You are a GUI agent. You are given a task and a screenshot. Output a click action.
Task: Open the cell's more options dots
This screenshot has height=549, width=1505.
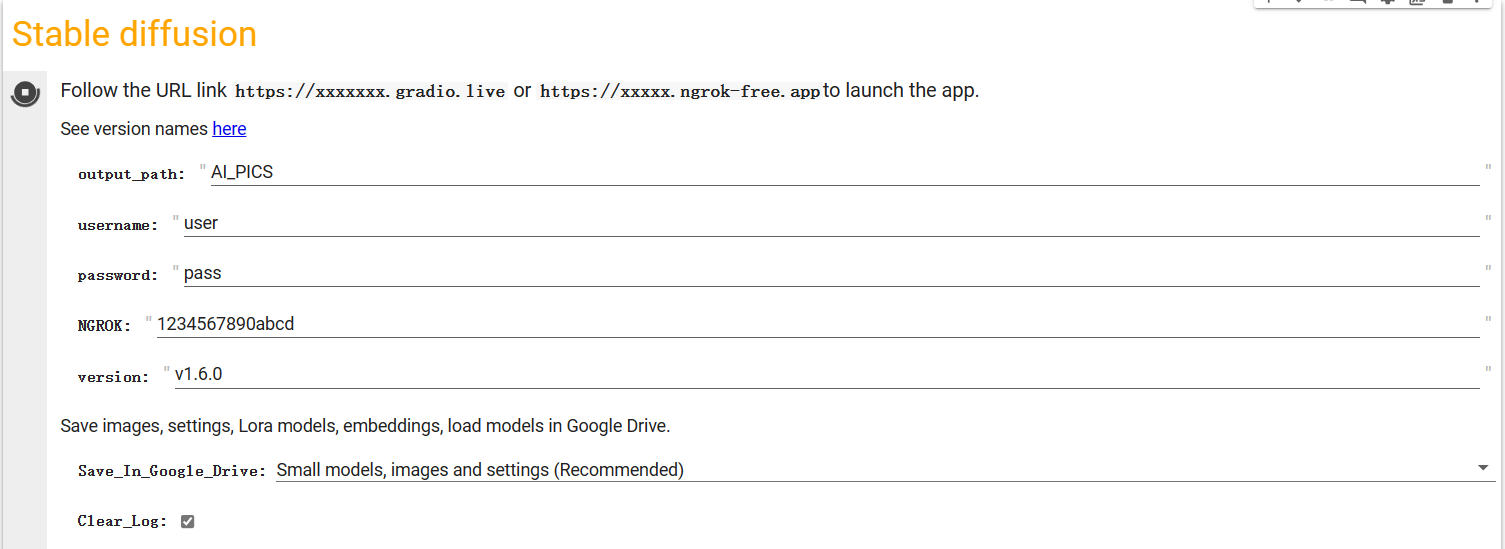1477,1
